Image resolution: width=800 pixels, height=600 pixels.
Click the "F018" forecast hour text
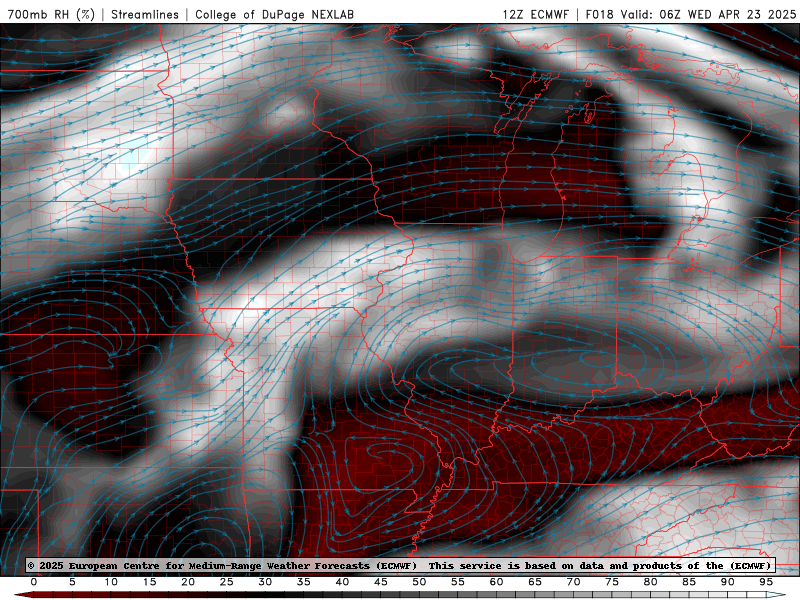point(599,14)
